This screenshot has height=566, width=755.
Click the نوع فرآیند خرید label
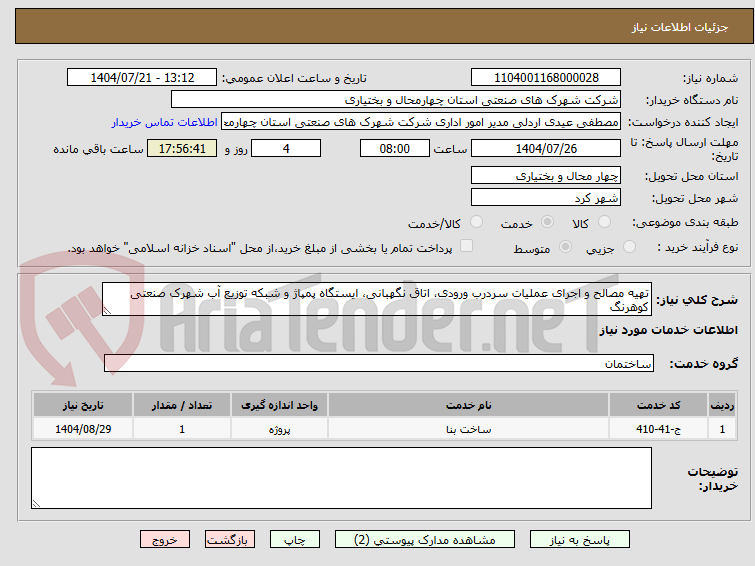point(698,247)
